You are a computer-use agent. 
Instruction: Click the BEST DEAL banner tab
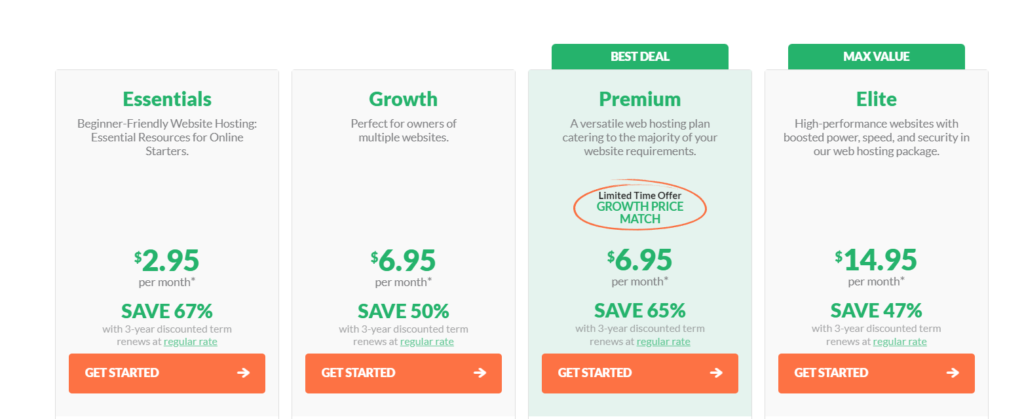coord(640,57)
